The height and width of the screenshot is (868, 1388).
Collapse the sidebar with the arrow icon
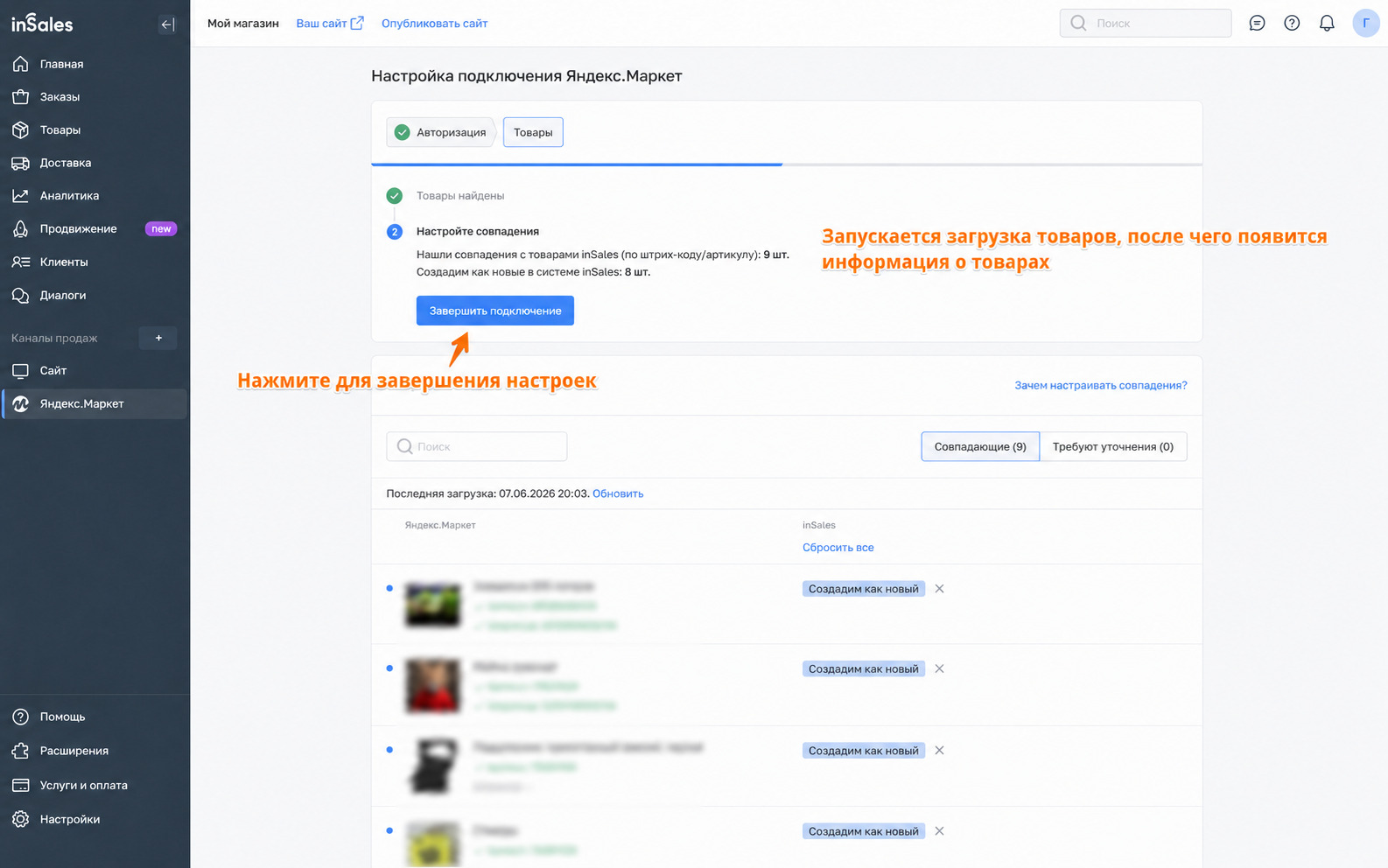pyautogui.click(x=167, y=24)
